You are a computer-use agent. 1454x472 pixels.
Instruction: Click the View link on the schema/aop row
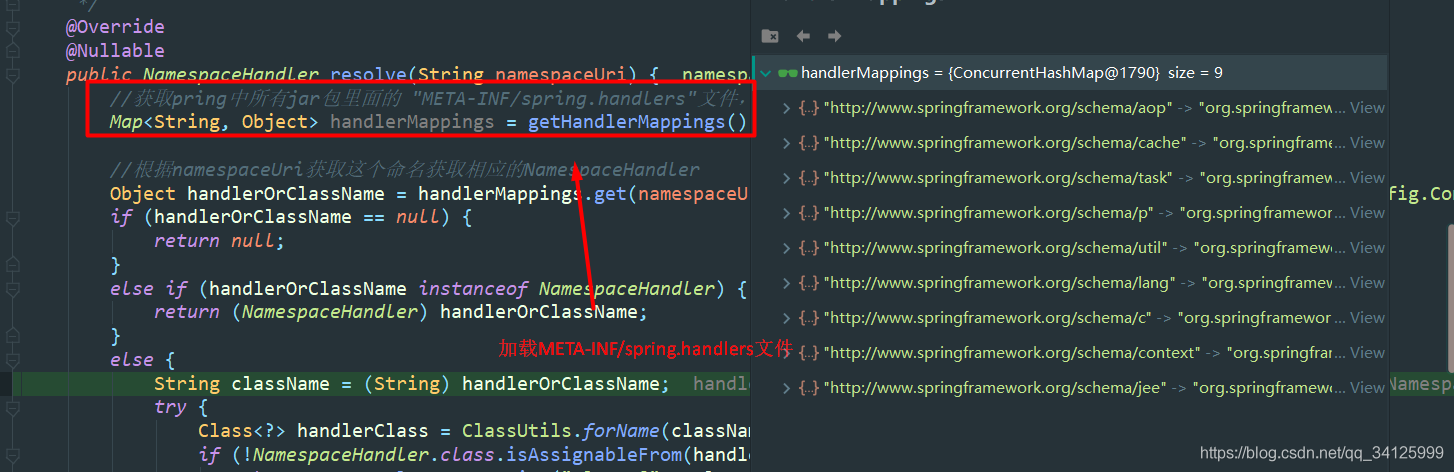[x=1367, y=108]
